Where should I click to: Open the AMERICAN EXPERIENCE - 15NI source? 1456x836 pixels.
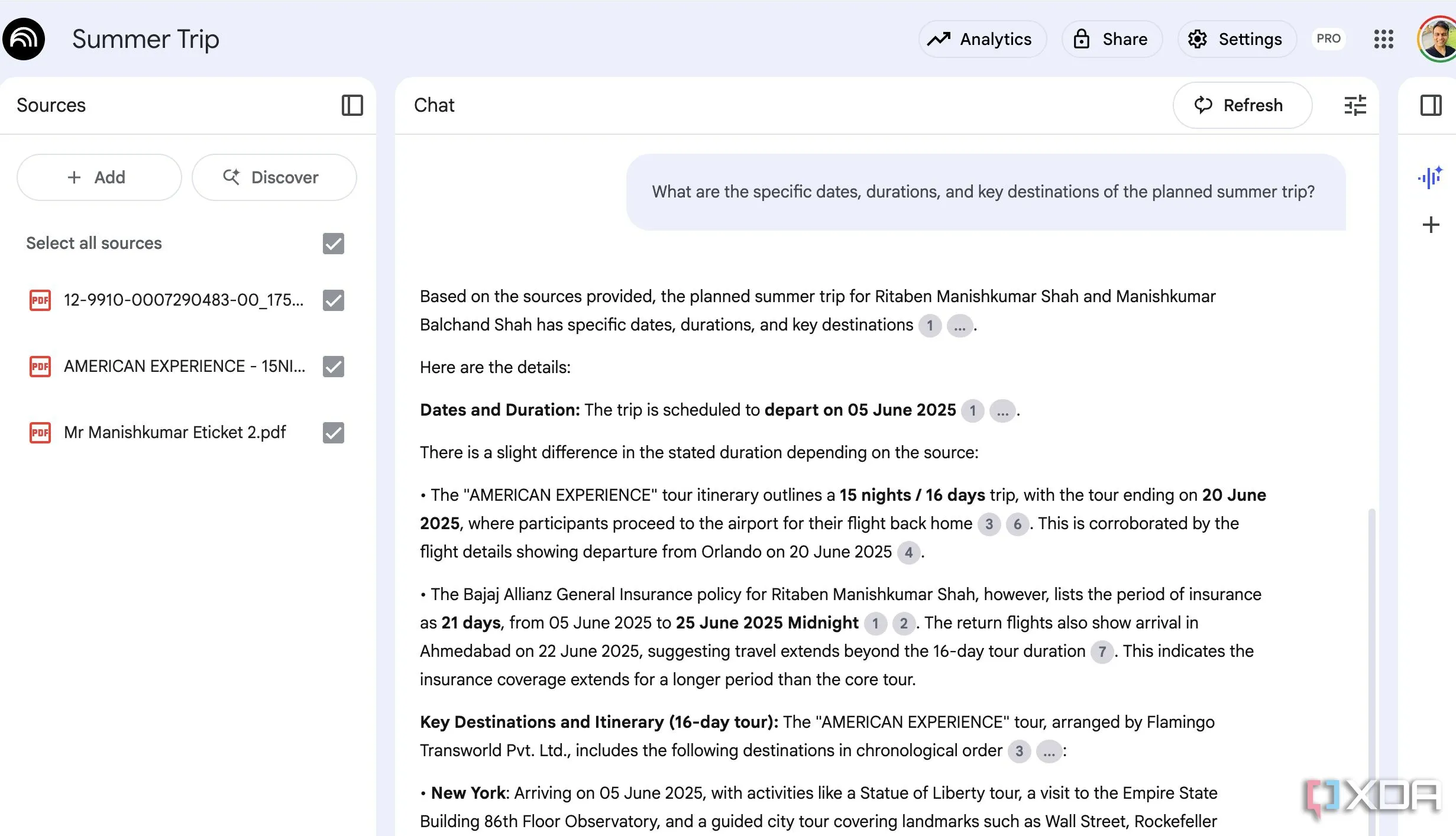coord(185,367)
